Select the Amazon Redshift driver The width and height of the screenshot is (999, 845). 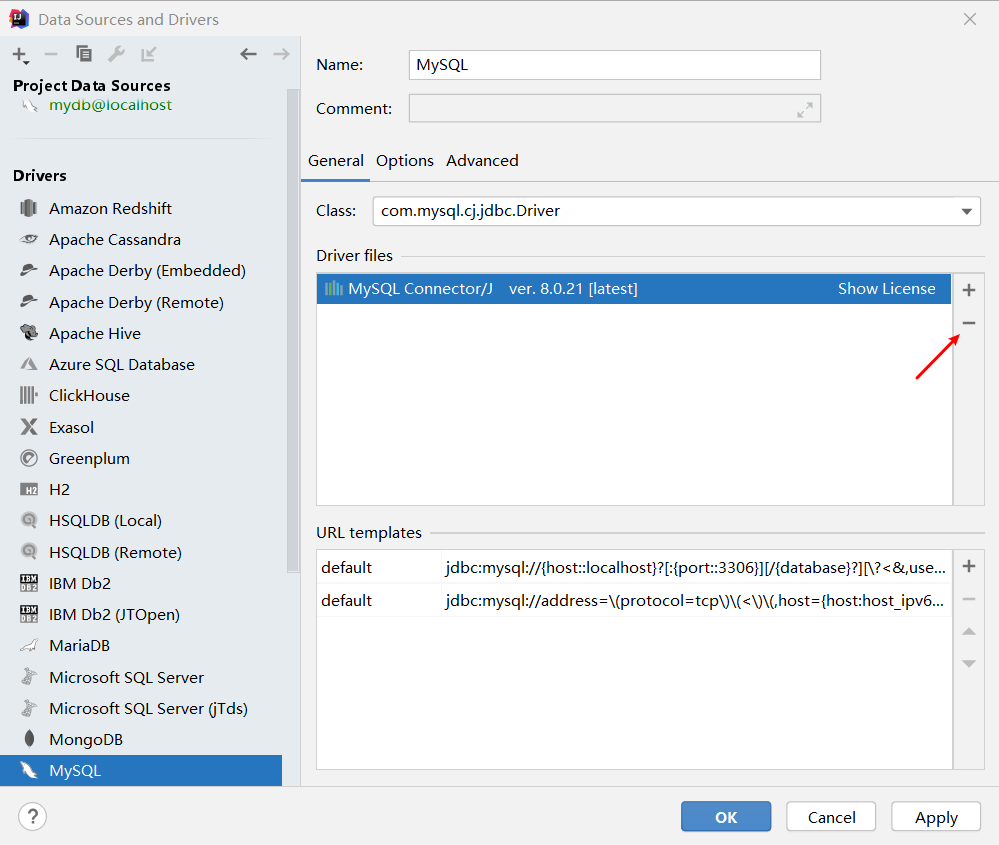tap(141, 208)
